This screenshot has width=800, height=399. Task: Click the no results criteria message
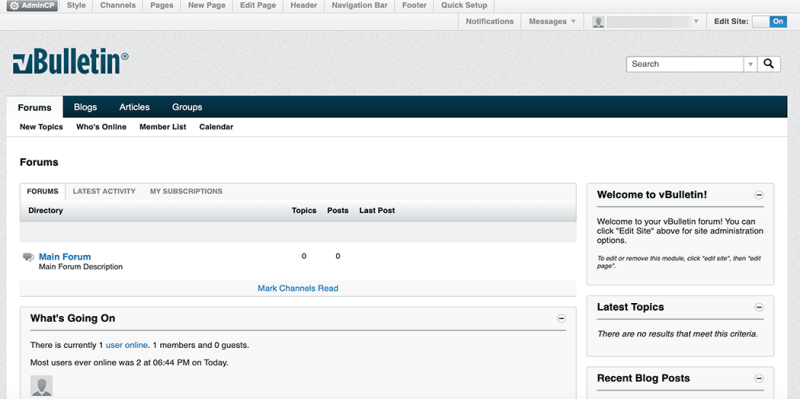coord(677,334)
